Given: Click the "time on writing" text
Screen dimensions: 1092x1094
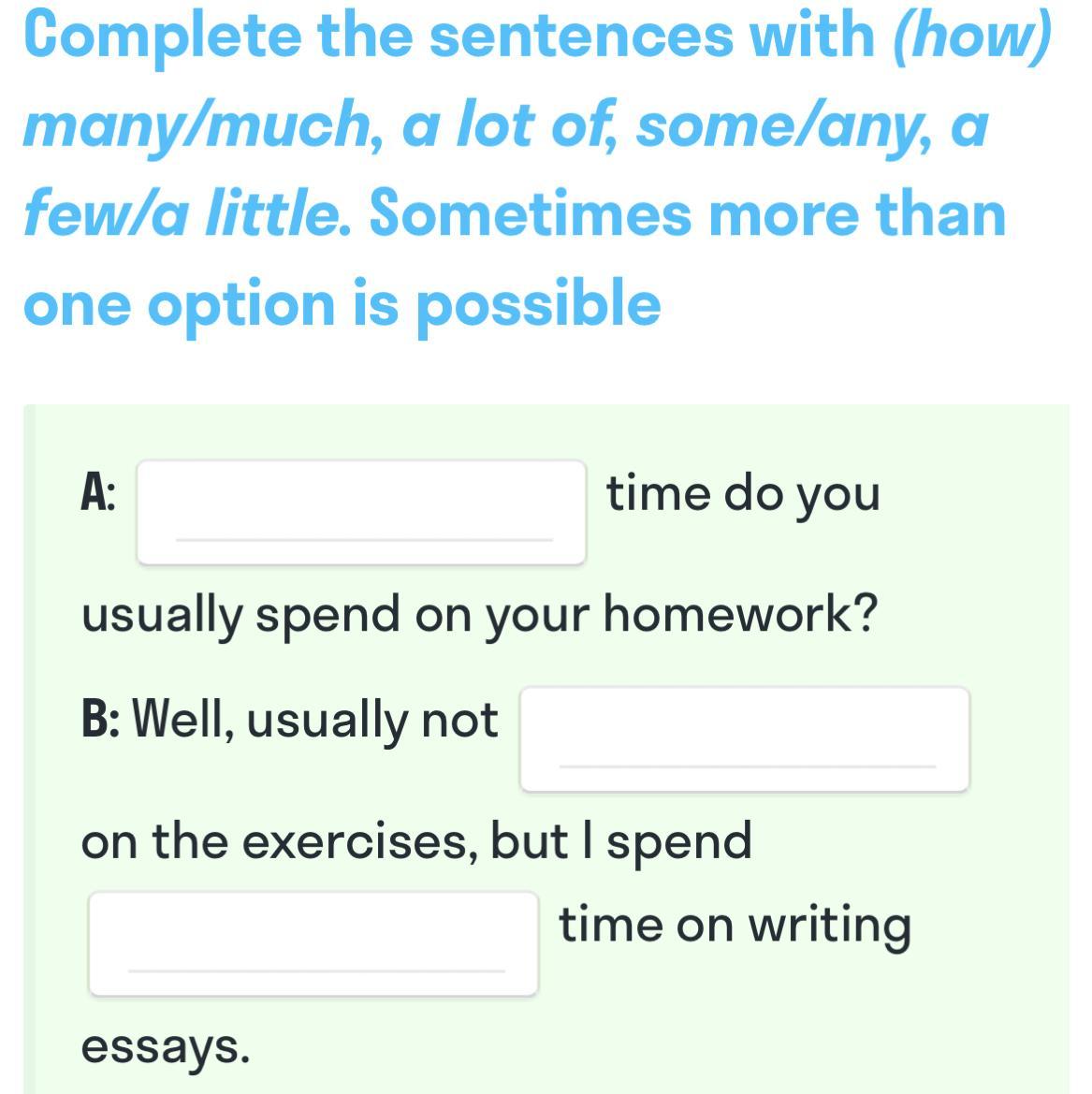Looking at the screenshot, I should [735, 925].
